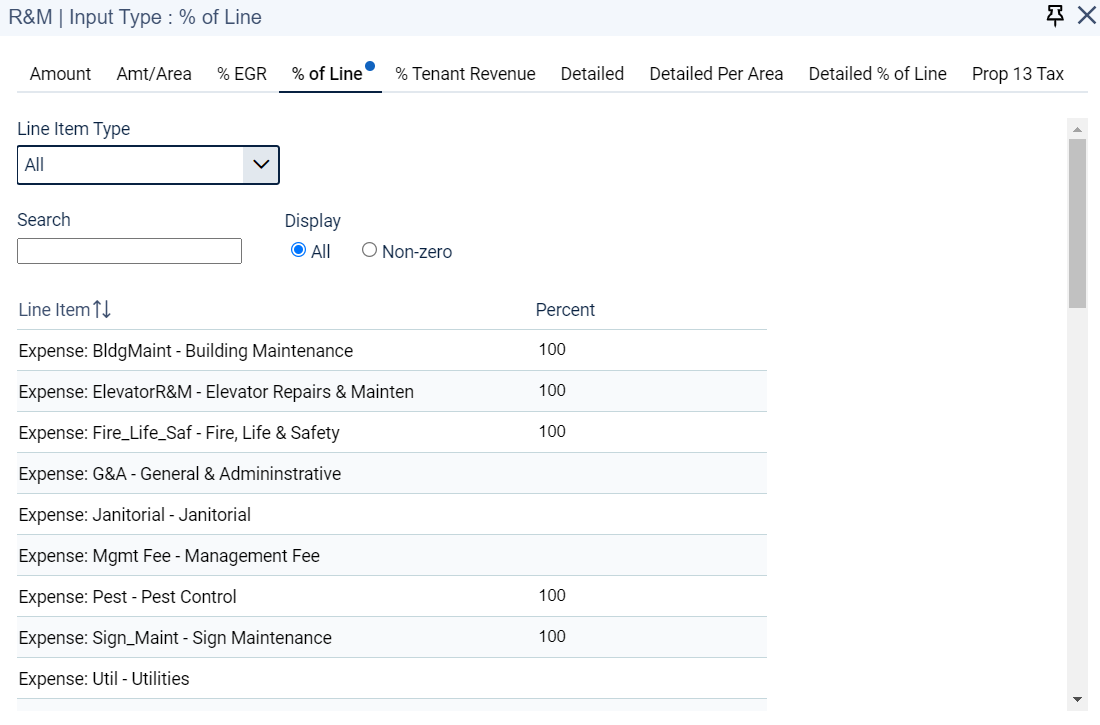Edit Elevator Repairs percent value 100

coord(552,390)
